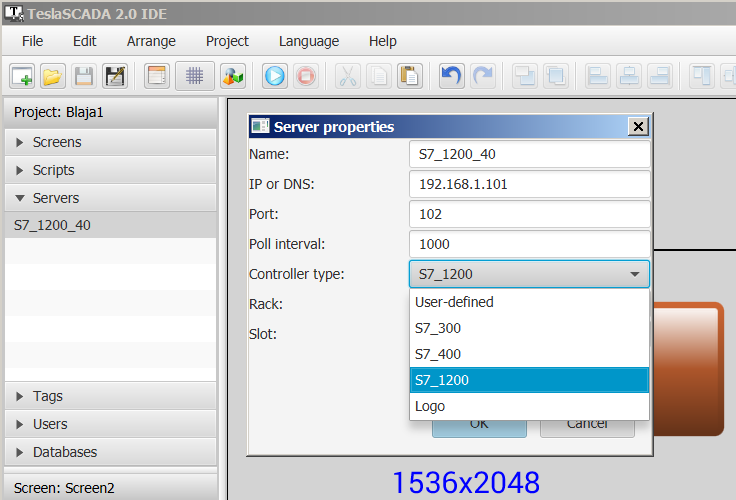
Task: Click the send to back icon
Action: coord(556,76)
